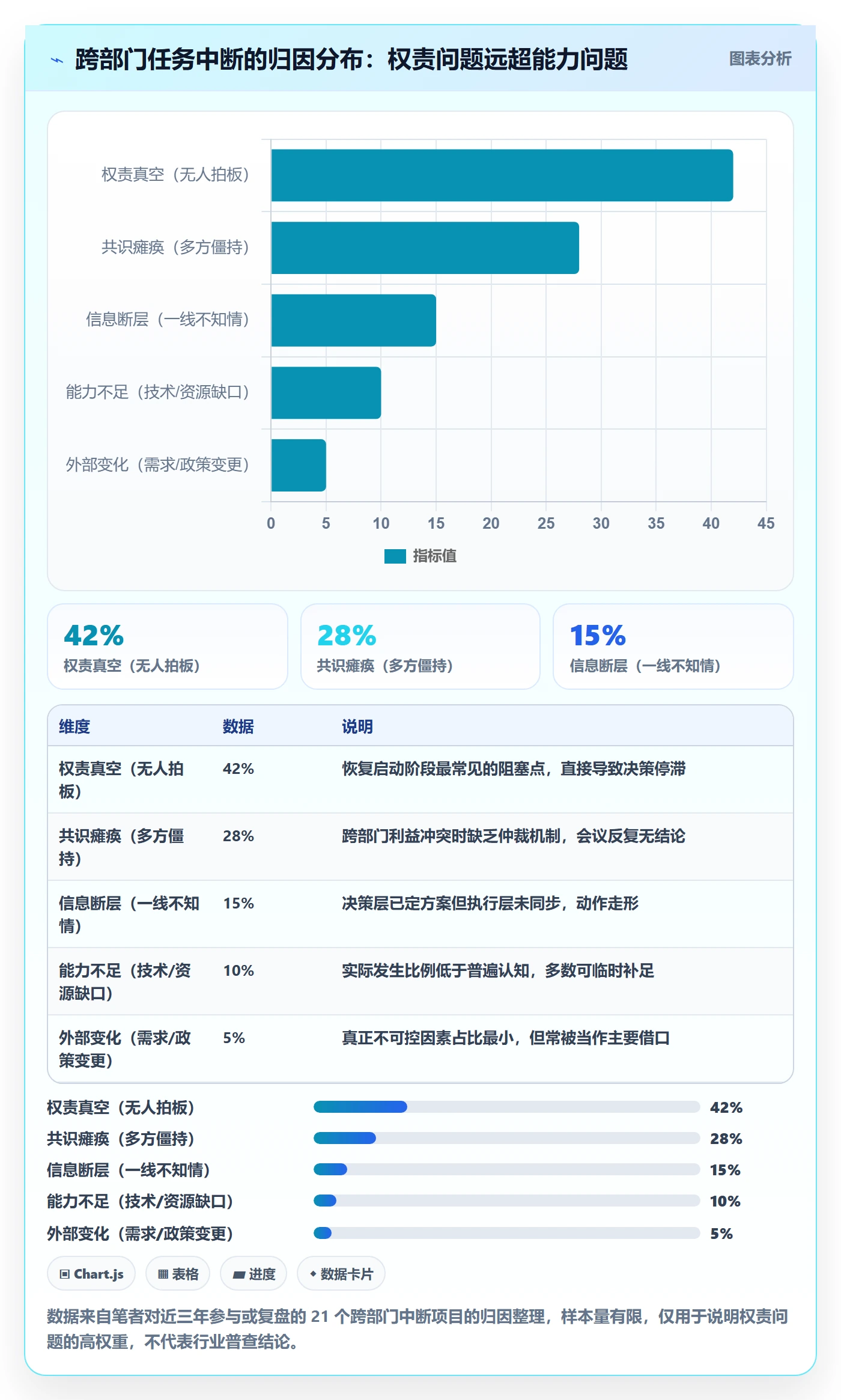Click the footnote about 21 个跨部门中断项目
Screen dimensions: 841x1400
417,1328
